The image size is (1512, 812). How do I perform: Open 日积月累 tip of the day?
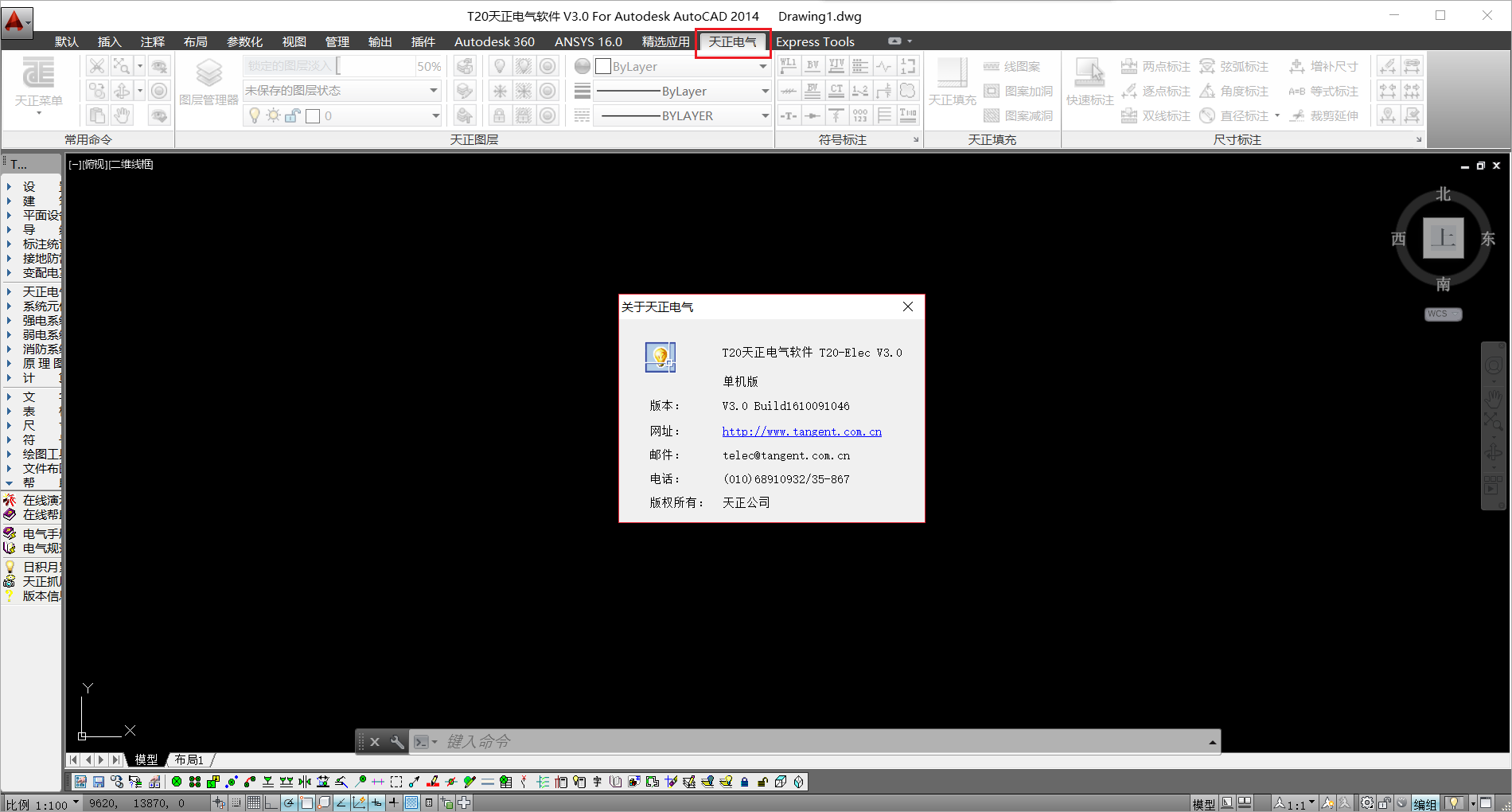pyautogui.click(x=33, y=566)
